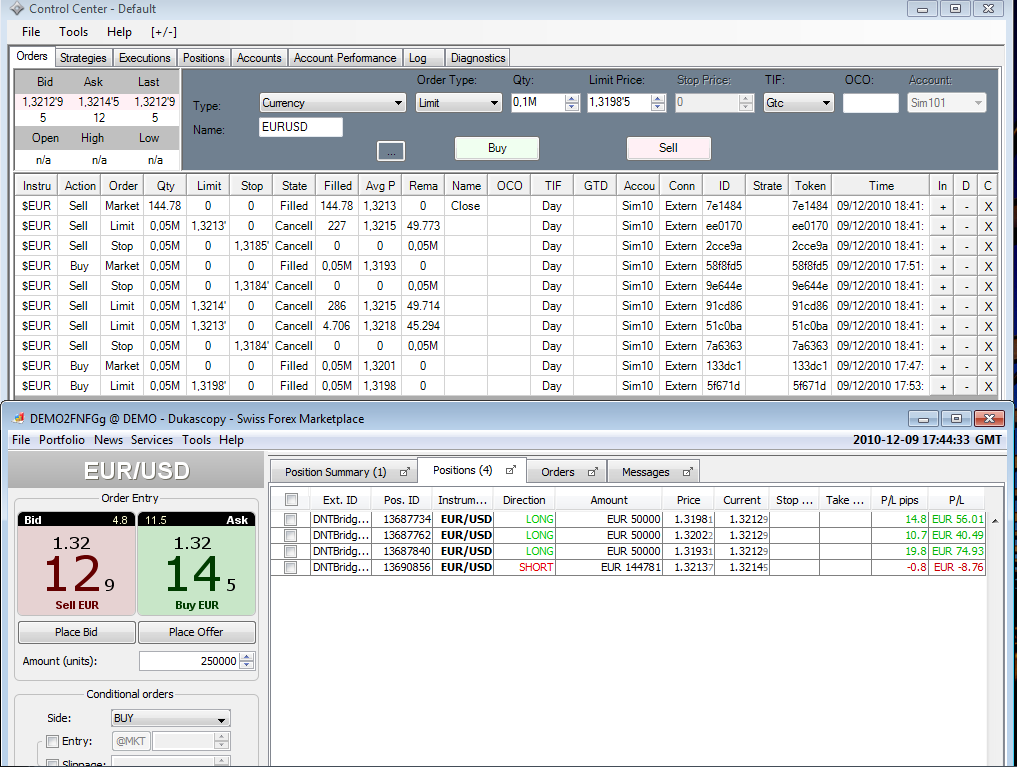
Task: Detach the Position Summary tab via its pop-out icon
Action: coord(405,472)
